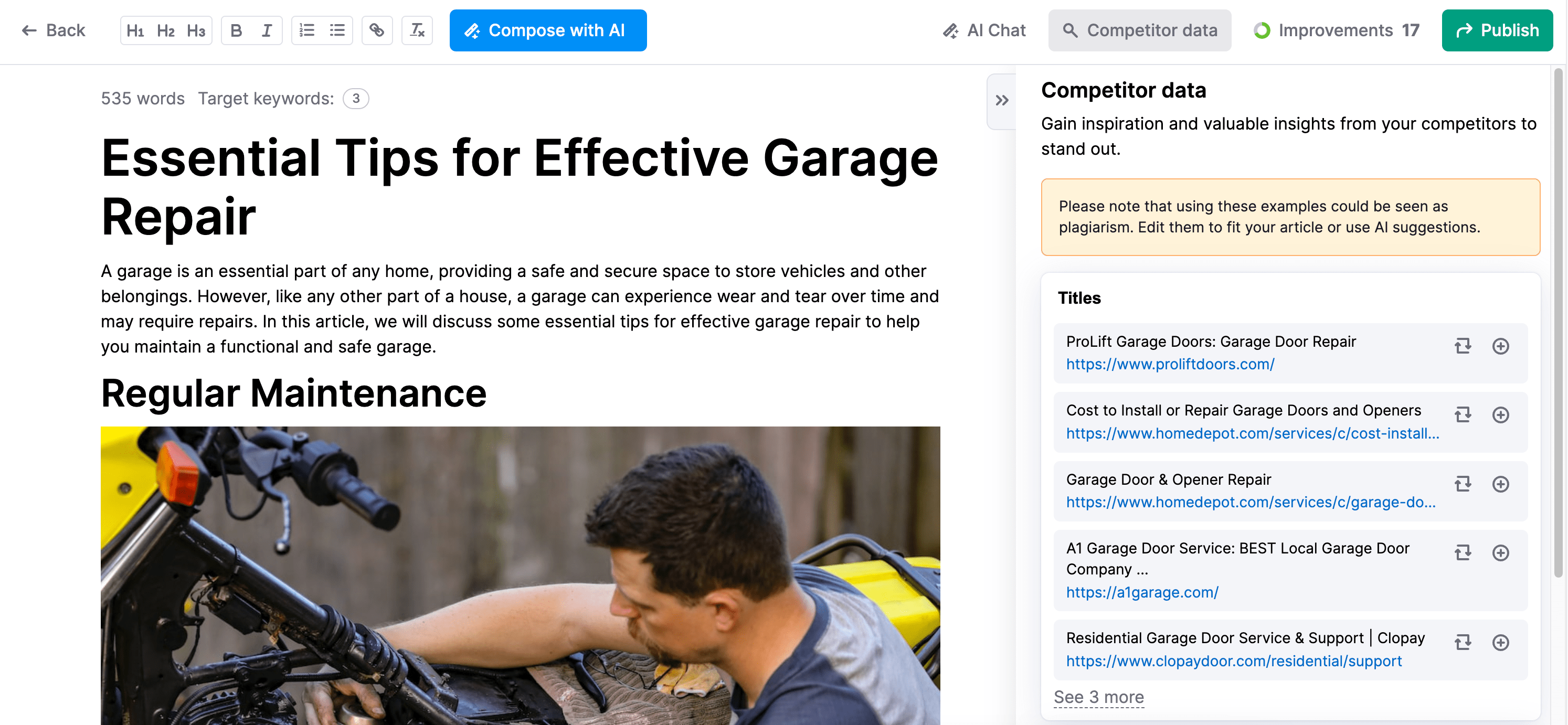Click the clear formatting icon
This screenshot has width=1568, height=725.
point(418,29)
